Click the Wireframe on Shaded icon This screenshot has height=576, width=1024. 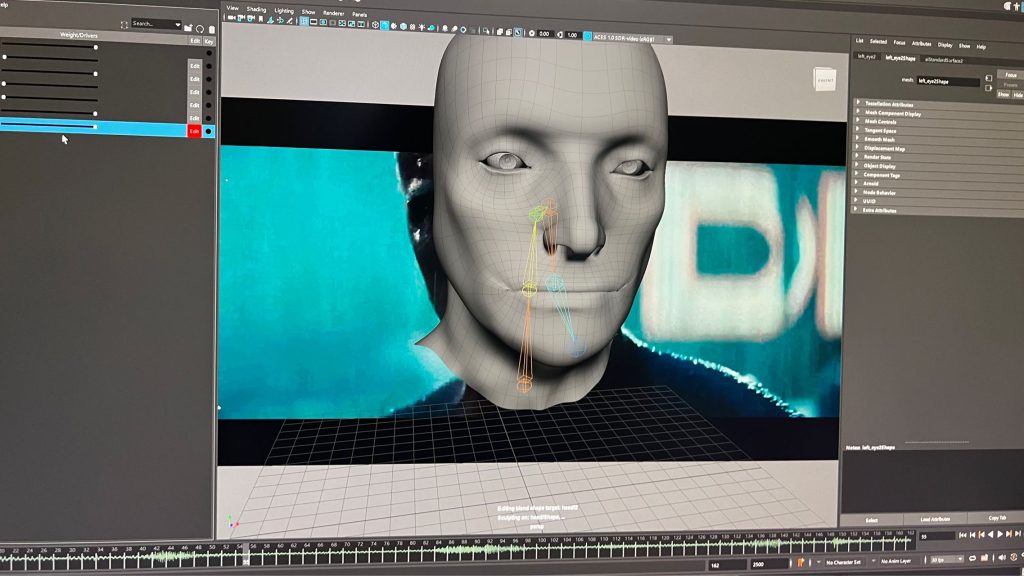click(403, 26)
